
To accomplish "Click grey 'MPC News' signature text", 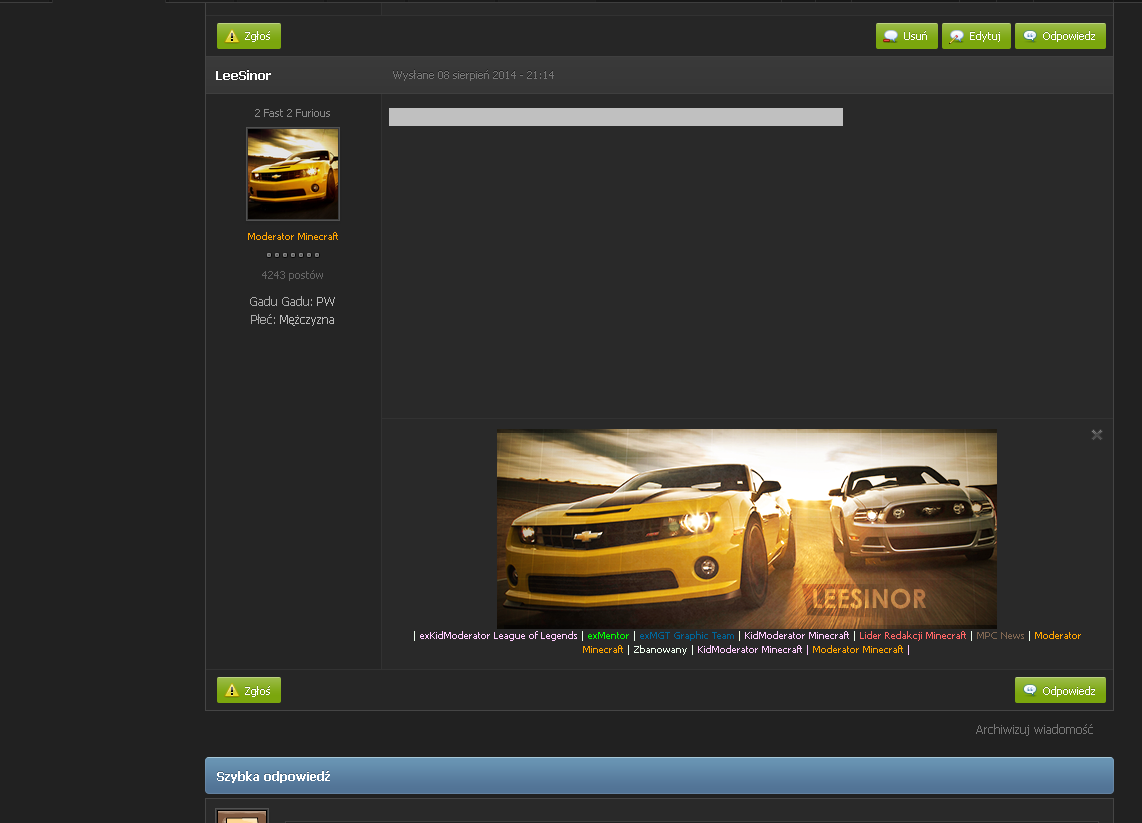I will coord(1000,636).
